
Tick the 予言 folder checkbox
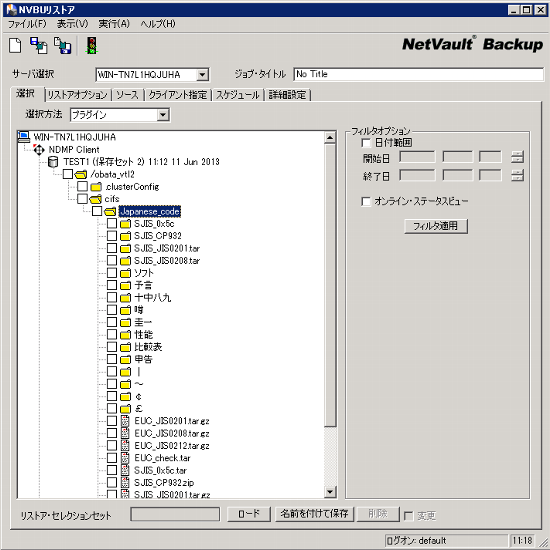tap(112, 285)
